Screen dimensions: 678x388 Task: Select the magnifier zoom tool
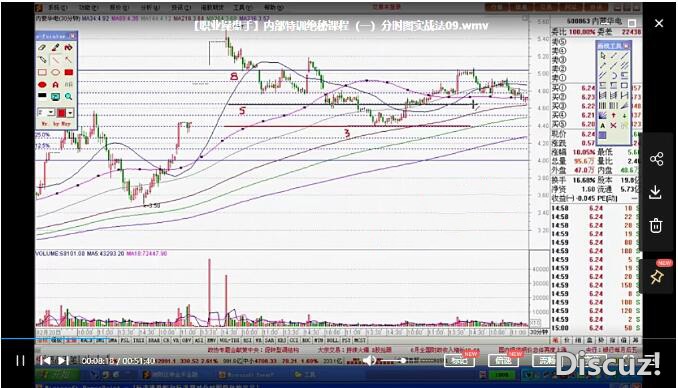68,96
